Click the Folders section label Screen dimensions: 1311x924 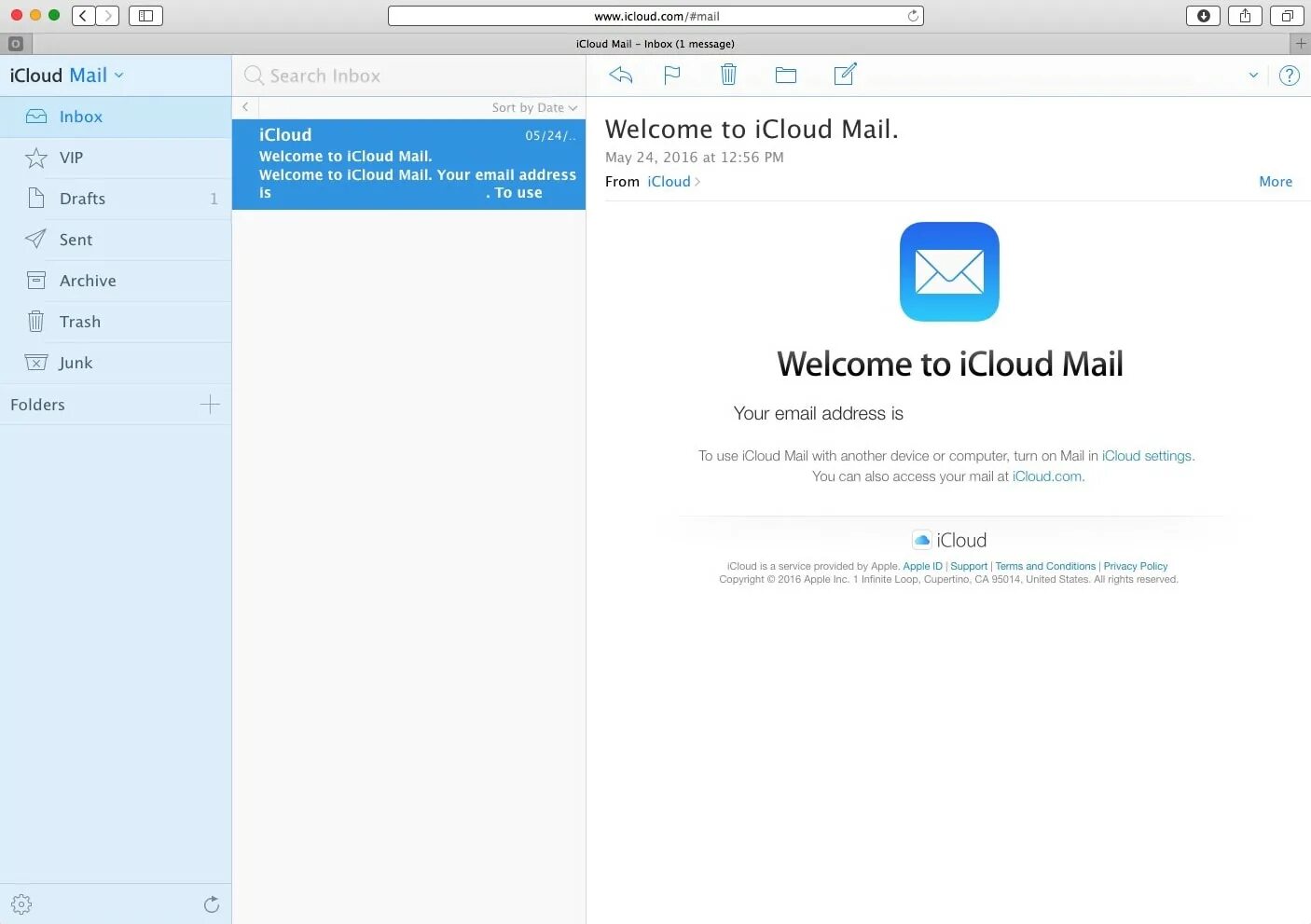37,405
